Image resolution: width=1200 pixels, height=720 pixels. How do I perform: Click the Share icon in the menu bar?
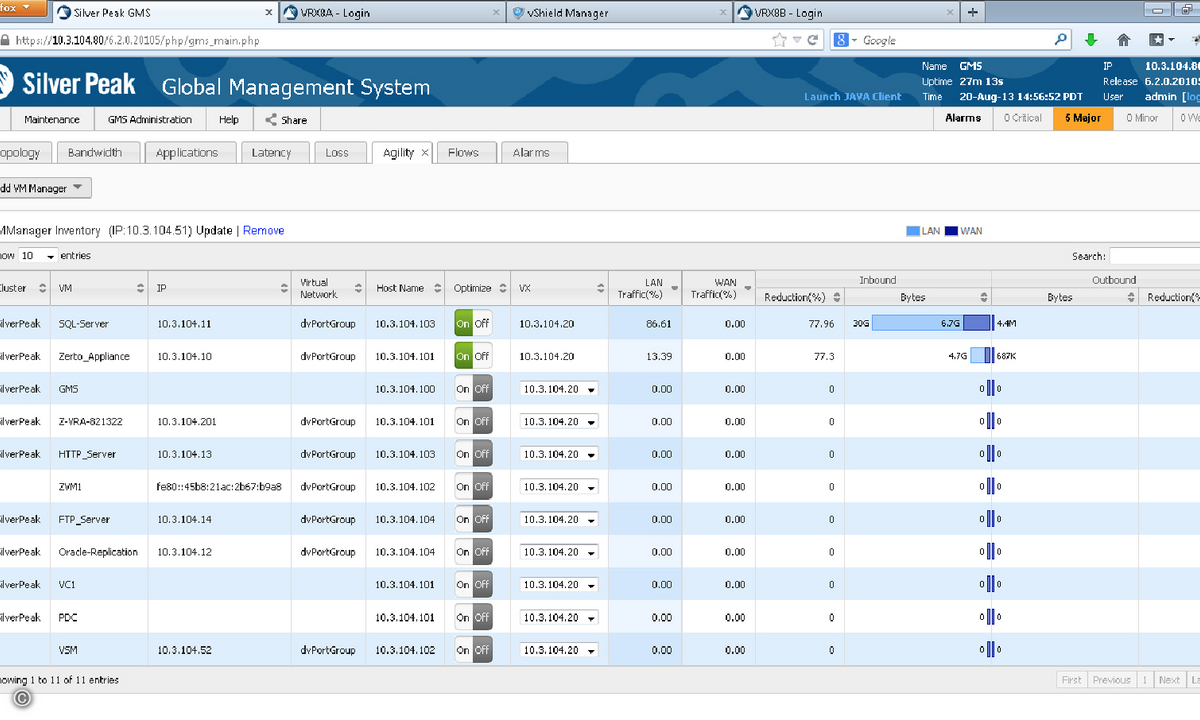point(271,120)
